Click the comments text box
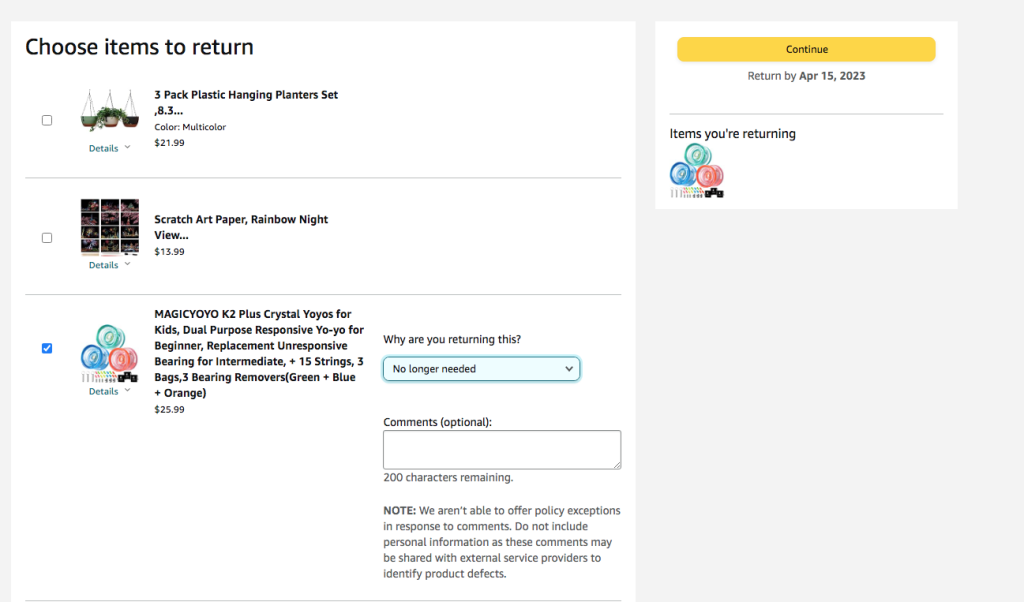This screenshot has height=602, width=1024. click(501, 449)
